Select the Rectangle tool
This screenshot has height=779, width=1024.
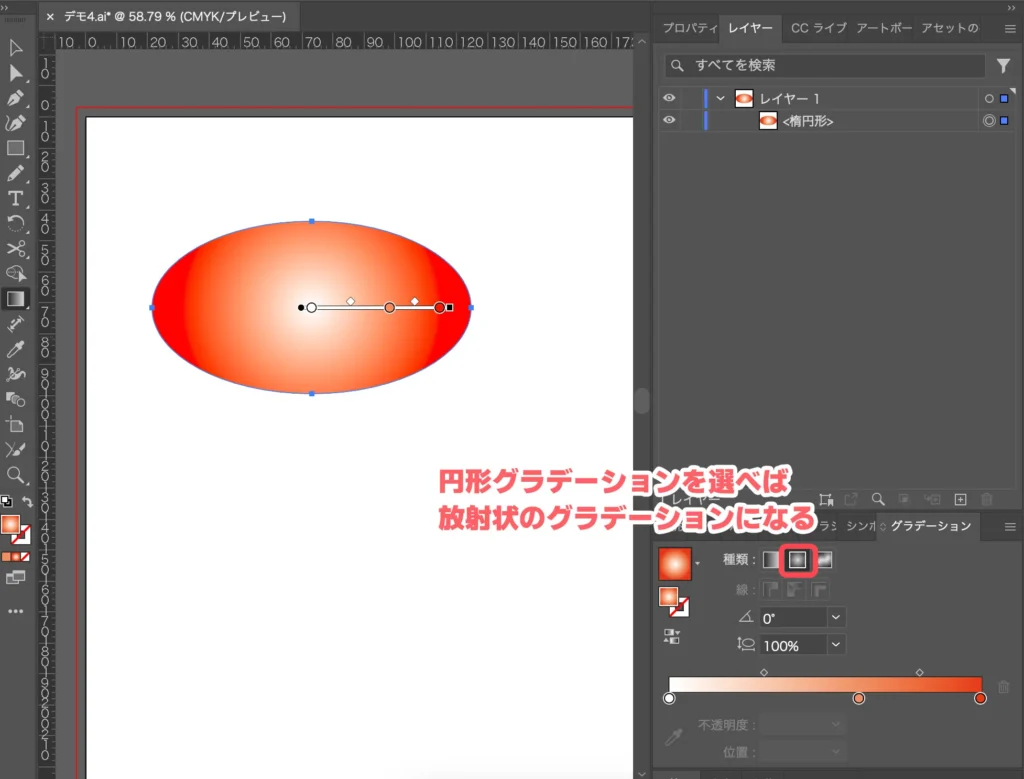[14, 148]
